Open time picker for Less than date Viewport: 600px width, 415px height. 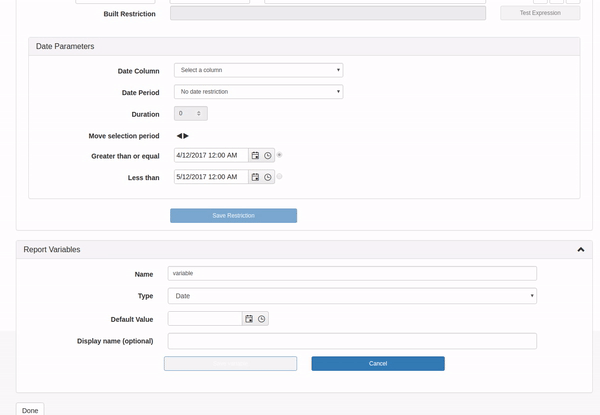pos(268,177)
